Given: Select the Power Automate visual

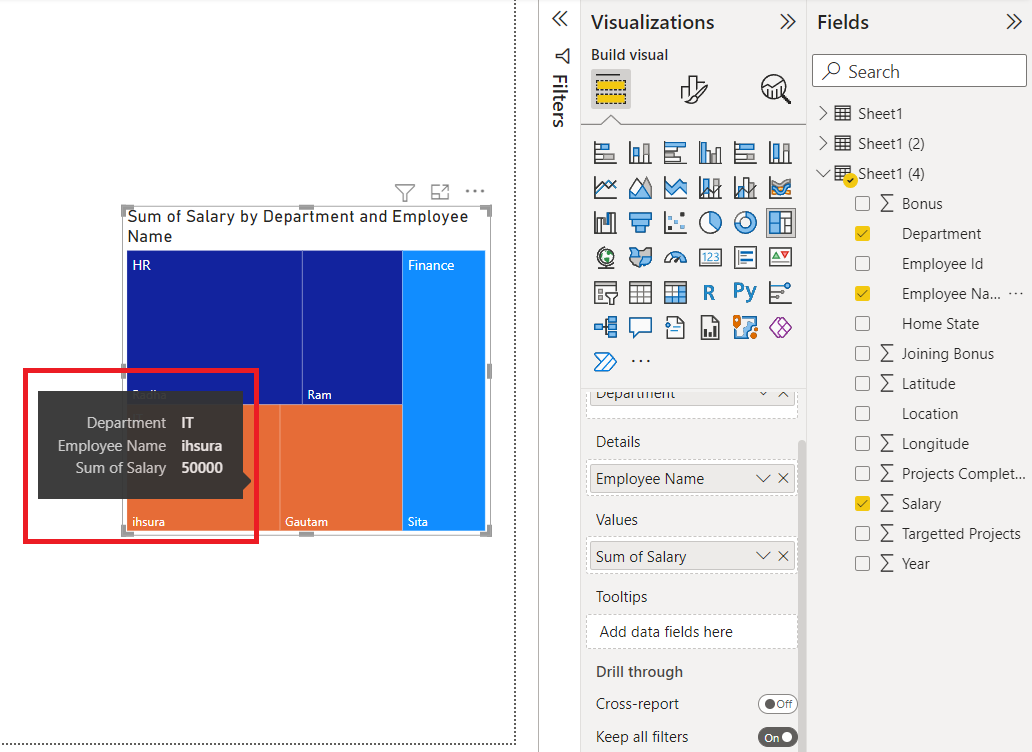Looking at the screenshot, I should pos(605,361).
